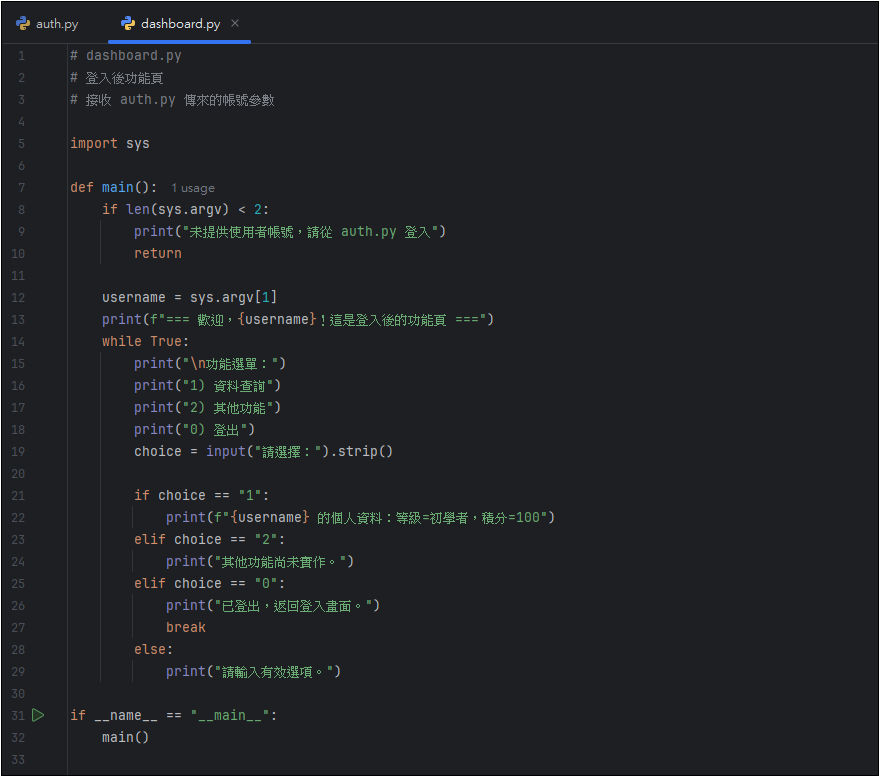Click the Python icon on dashboard.py tab

tap(127, 23)
